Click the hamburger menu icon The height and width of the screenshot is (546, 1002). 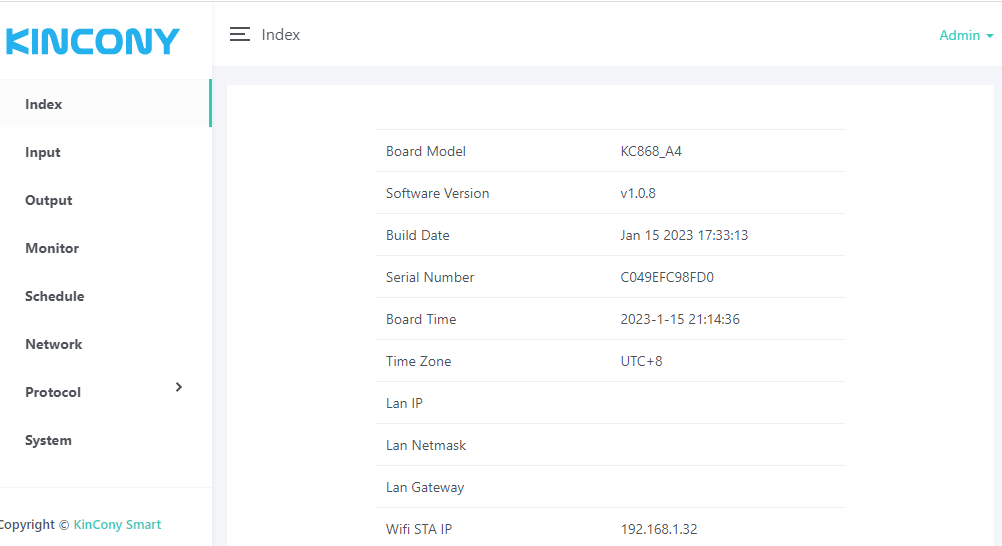pos(239,35)
